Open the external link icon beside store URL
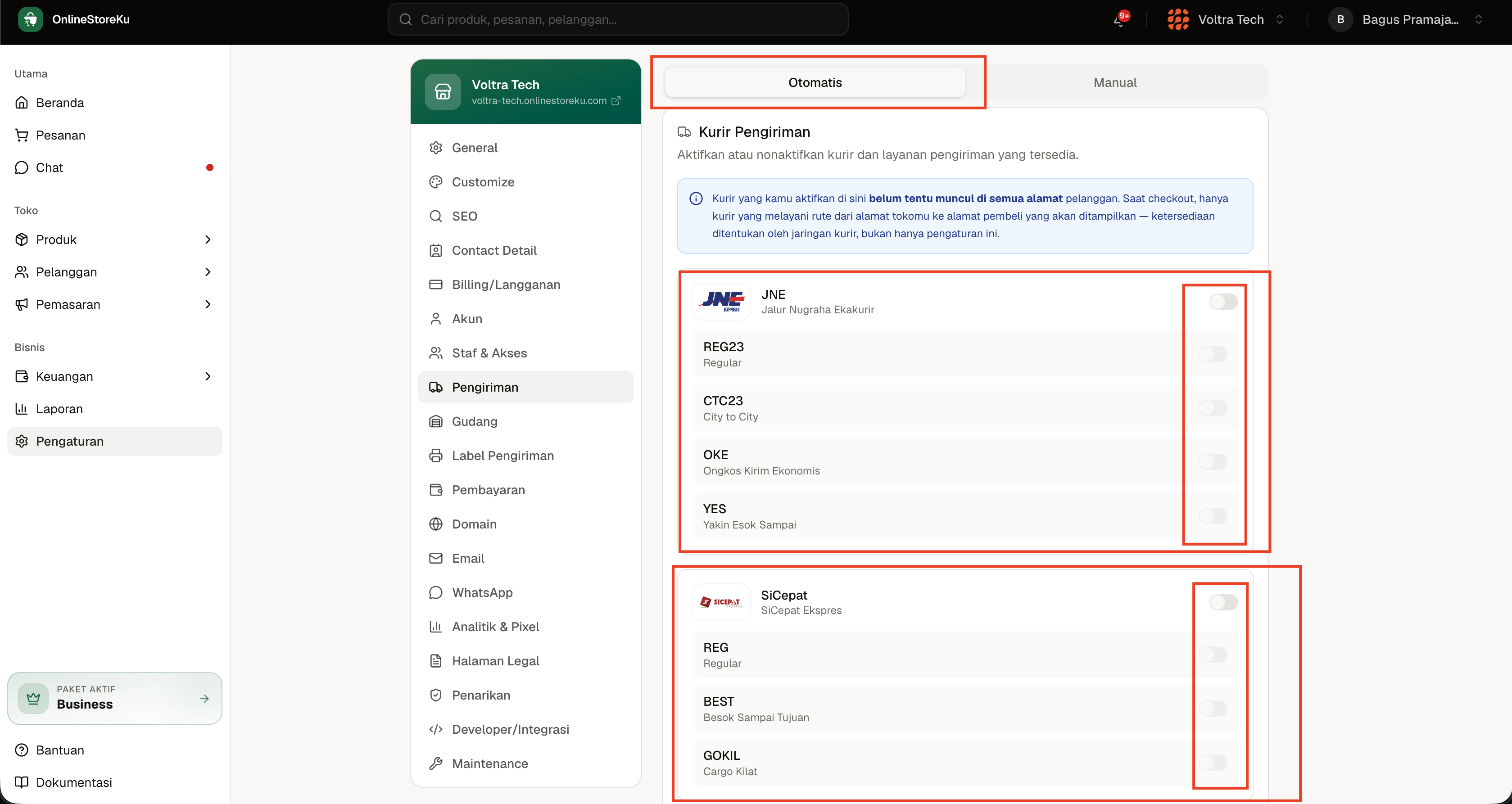This screenshot has height=804, width=1512. [x=616, y=101]
